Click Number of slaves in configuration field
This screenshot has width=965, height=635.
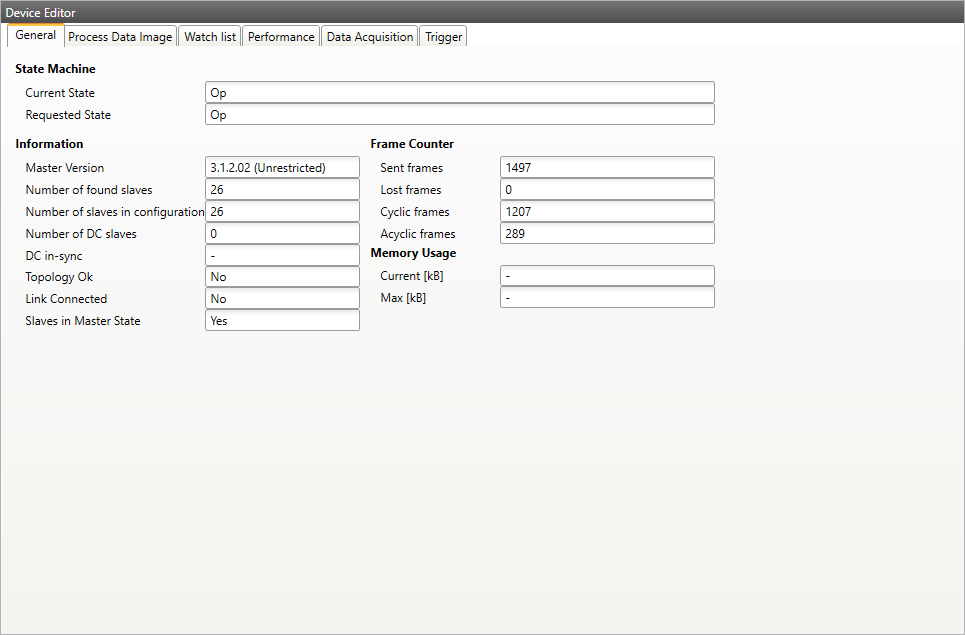click(281, 212)
